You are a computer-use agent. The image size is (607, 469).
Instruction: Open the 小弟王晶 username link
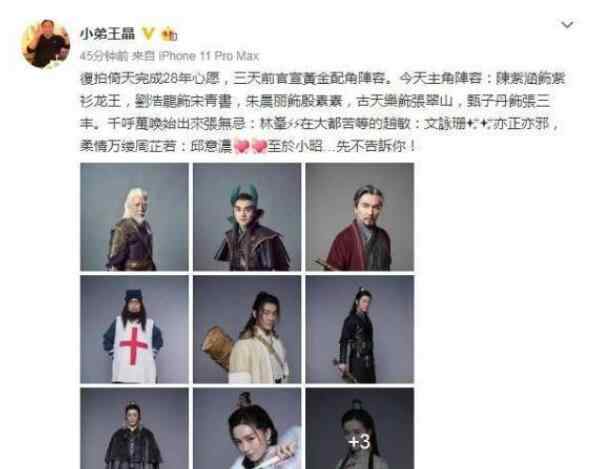click(108, 34)
